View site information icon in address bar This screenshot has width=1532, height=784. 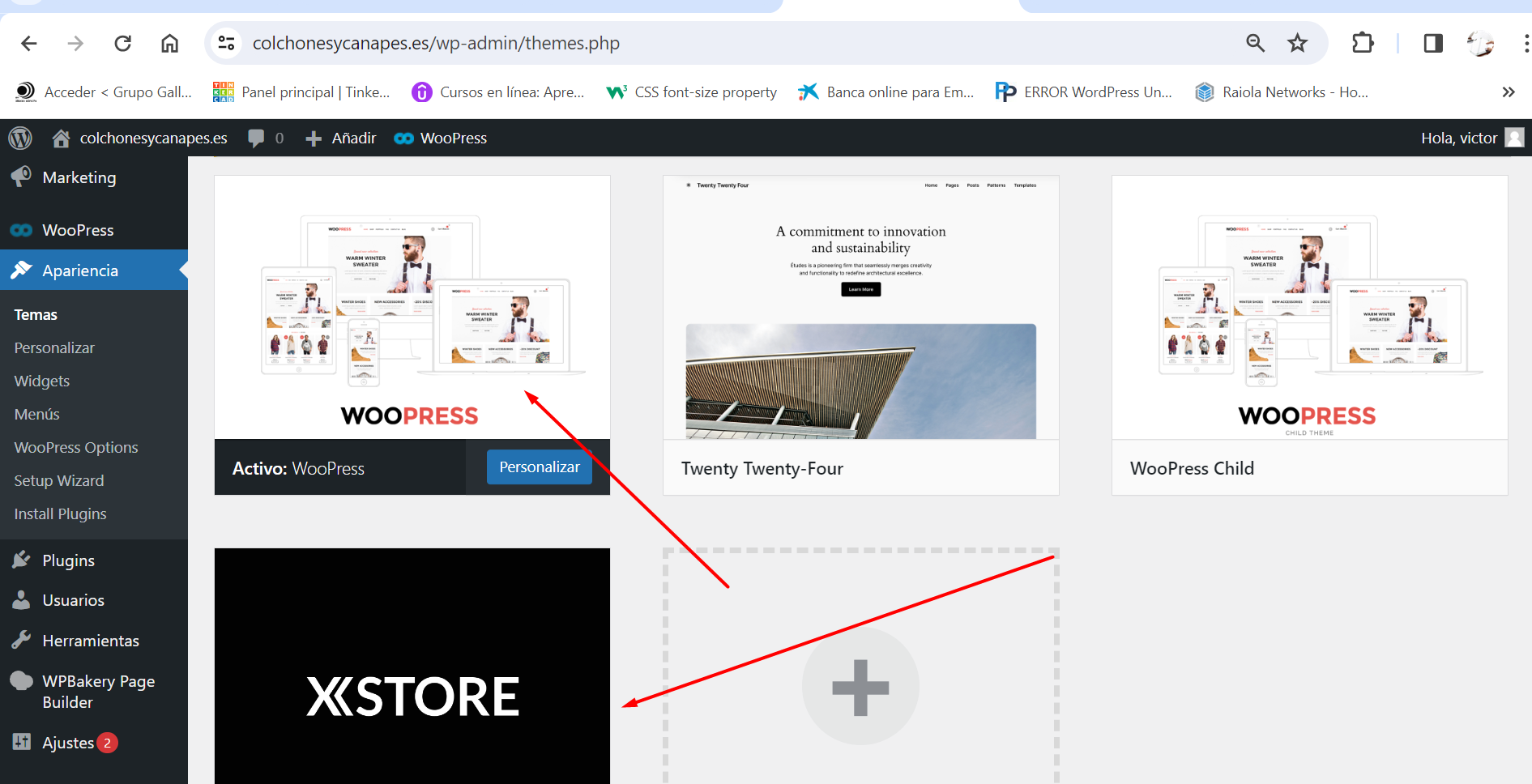226,44
